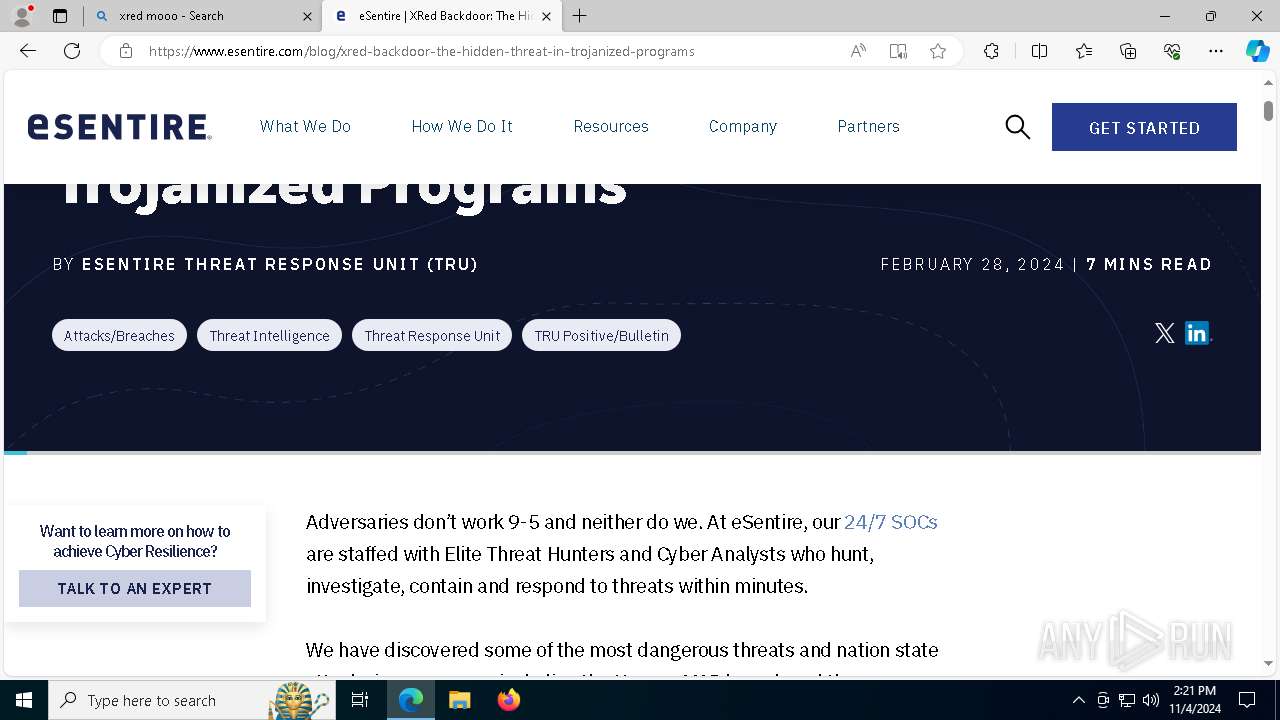Image resolution: width=1280 pixels, height=720 pixels.
Task: Open Task View on taskbar
Action: 360,700
